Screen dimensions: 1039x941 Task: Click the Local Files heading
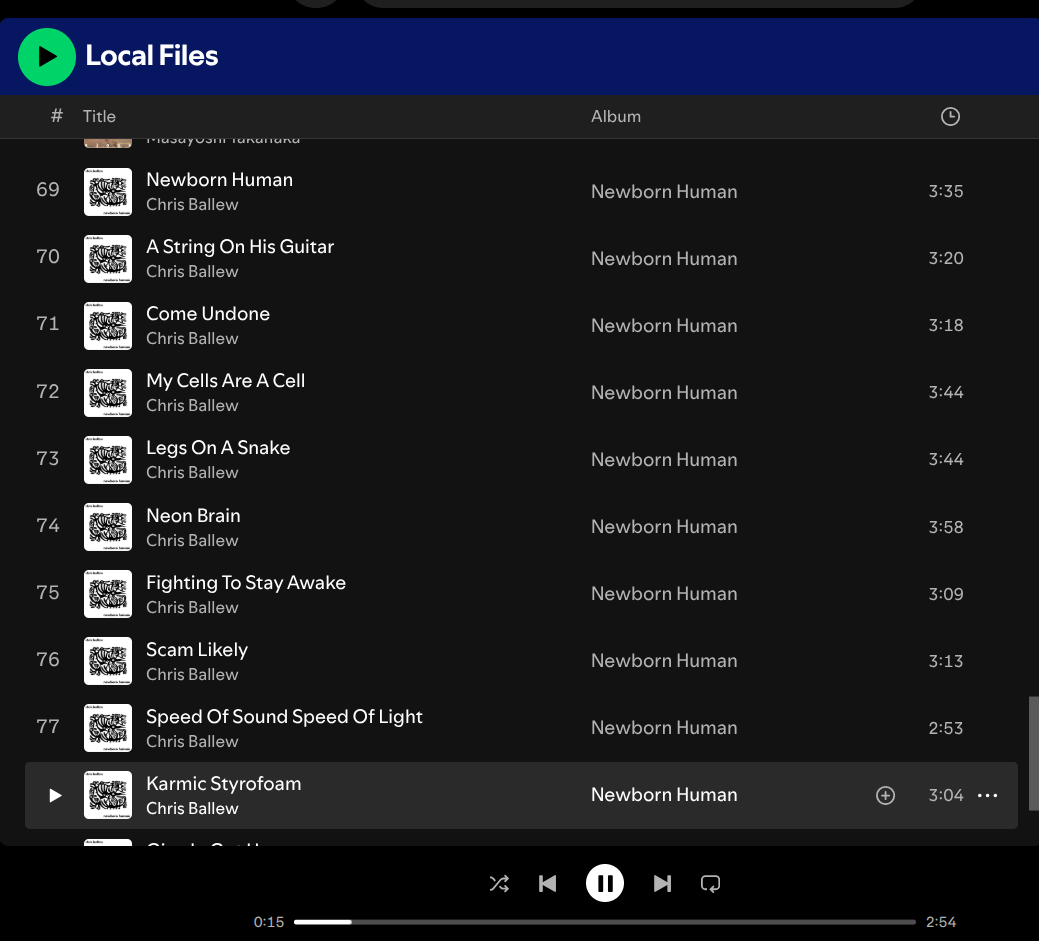pos(152,56)
